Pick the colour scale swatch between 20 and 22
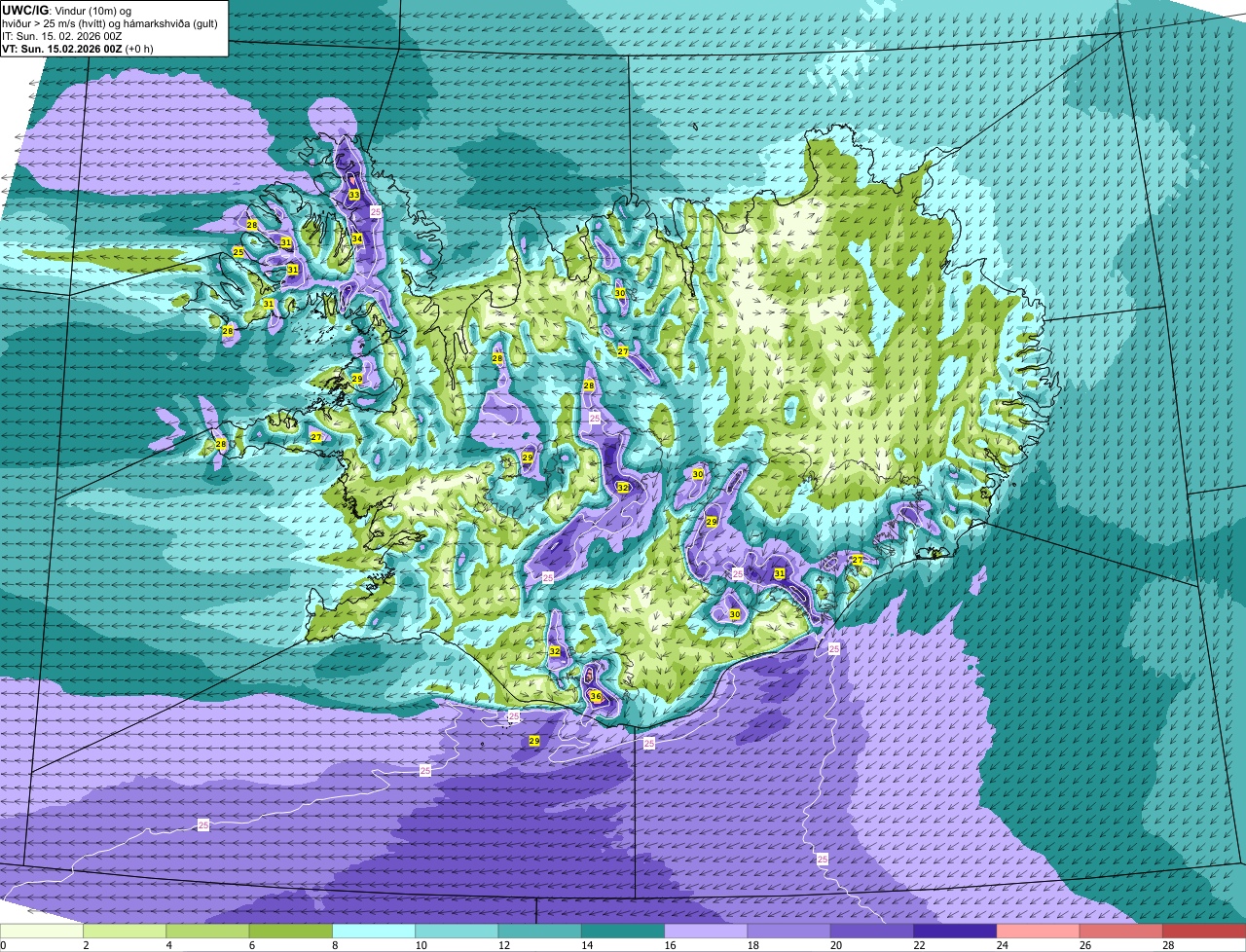Viewport: 1246px width, 952px height. [x=872, y=931]
